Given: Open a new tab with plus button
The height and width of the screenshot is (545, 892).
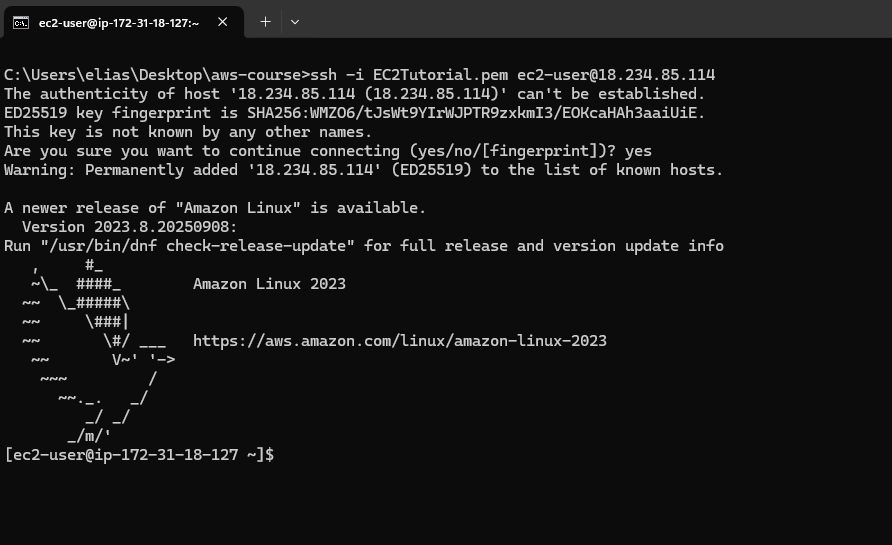Looking at the screenshot, I should tap(265, 21).
